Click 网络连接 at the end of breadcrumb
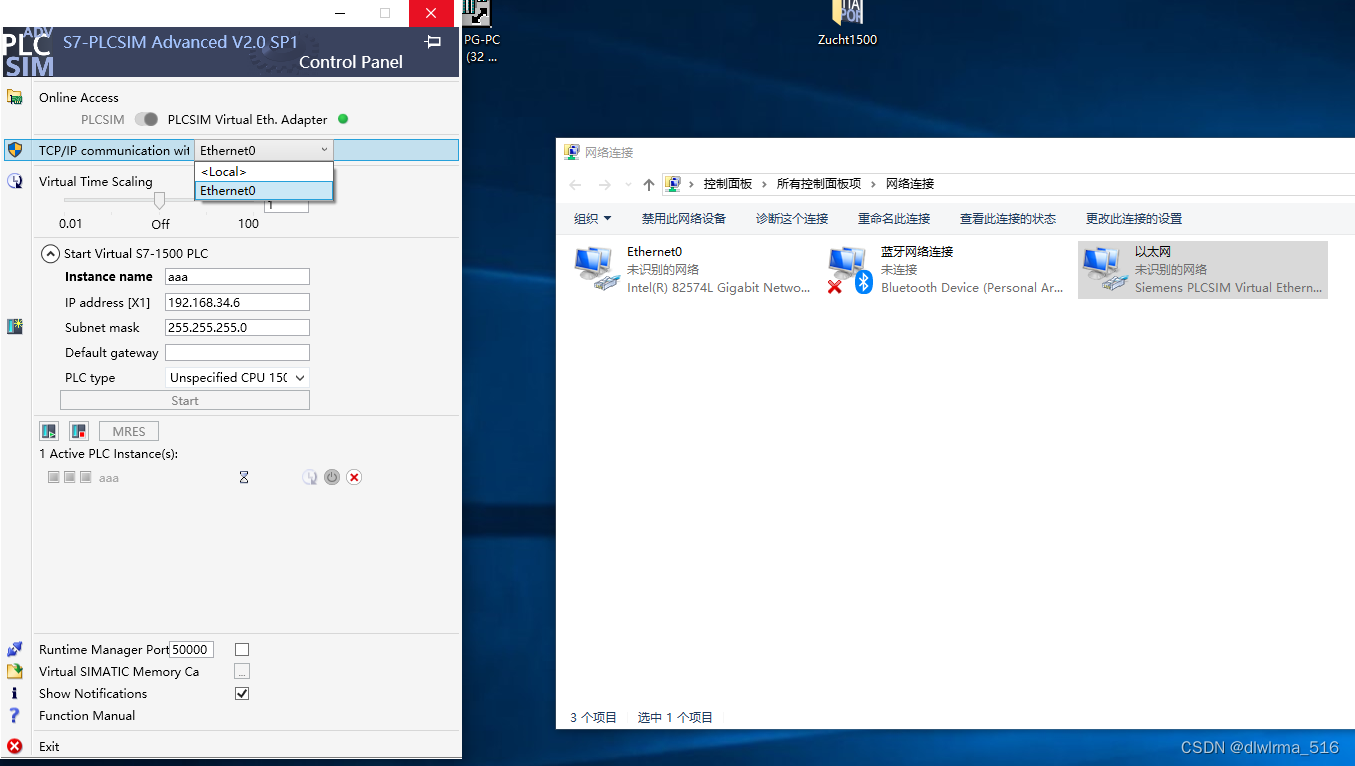 910,184
